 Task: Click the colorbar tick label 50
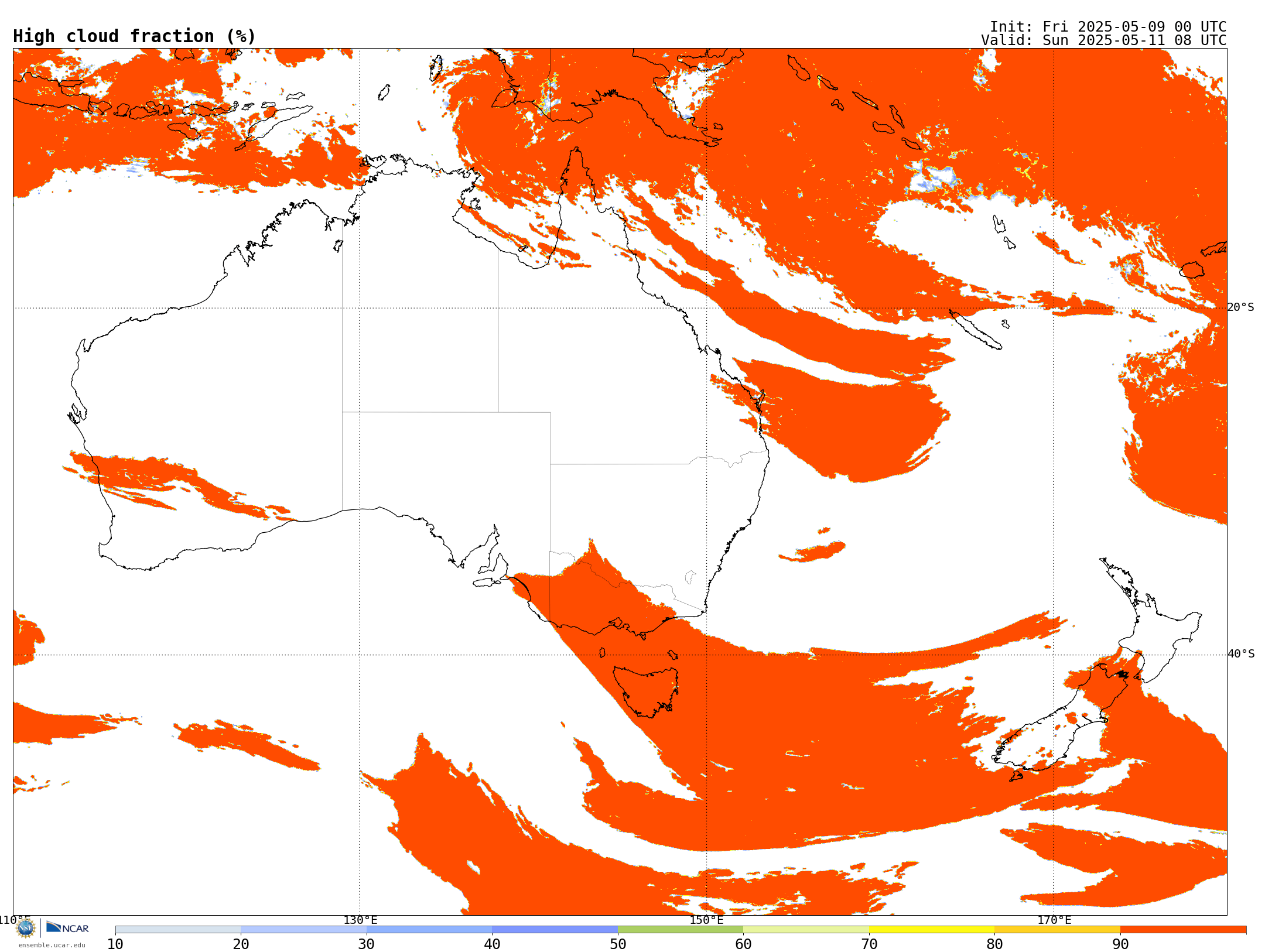(x=618, y=944)
